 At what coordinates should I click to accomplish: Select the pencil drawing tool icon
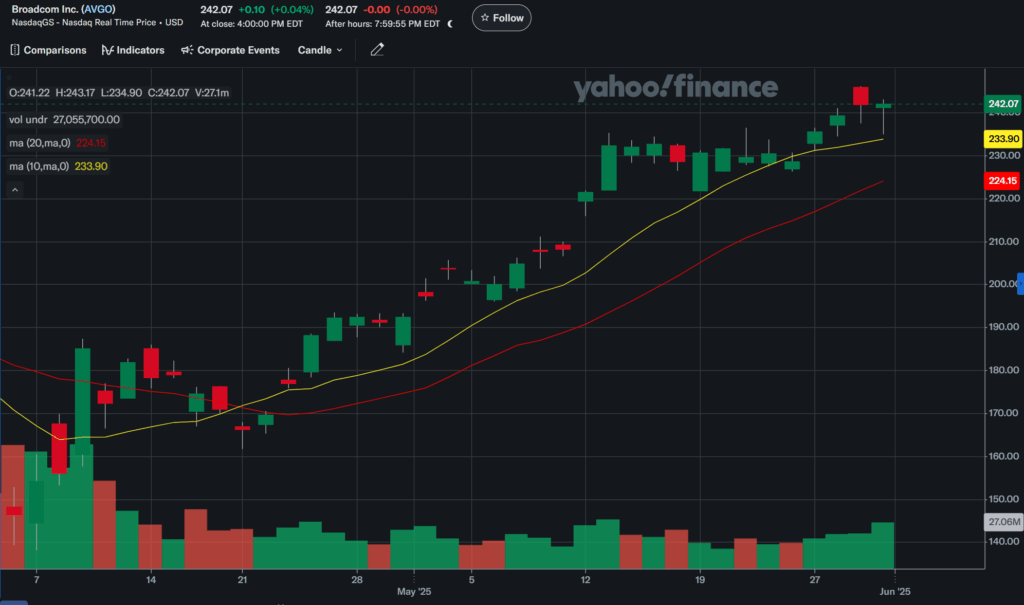coord(377,50)
